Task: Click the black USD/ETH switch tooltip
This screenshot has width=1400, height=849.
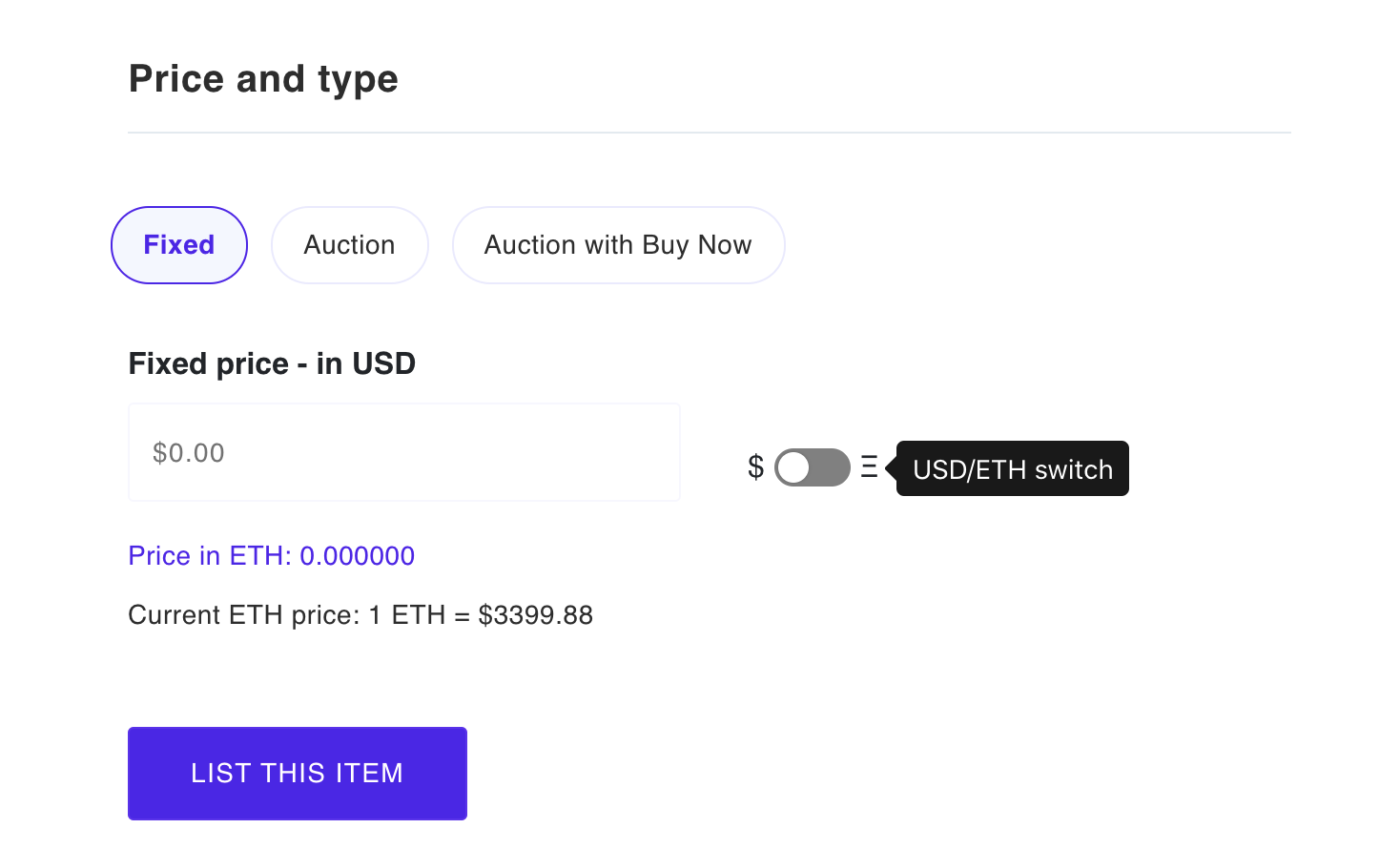Action: (x=1013, y=468)
